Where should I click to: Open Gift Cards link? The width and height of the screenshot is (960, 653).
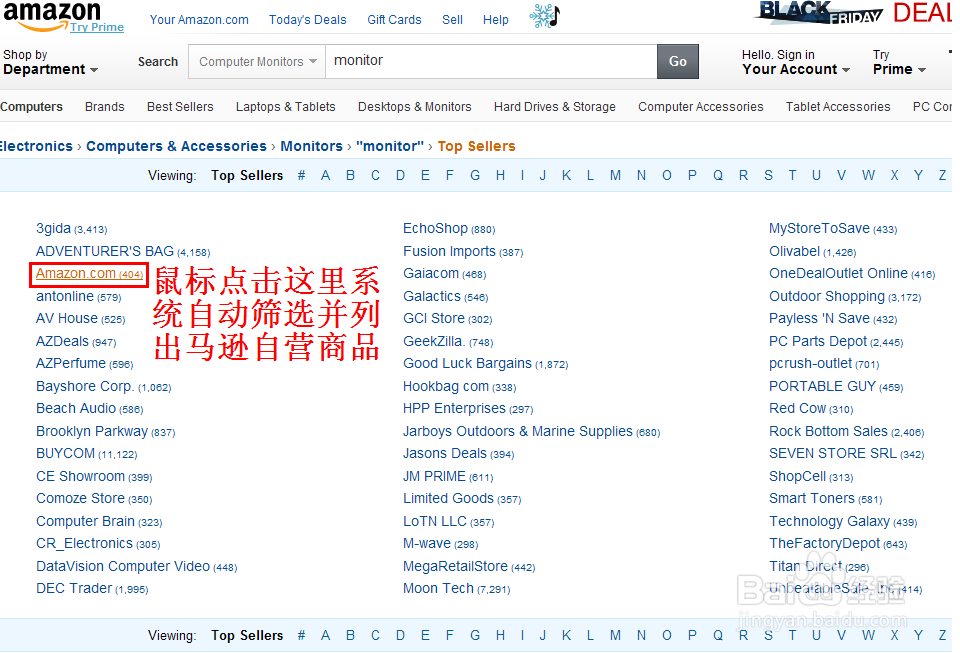pos(394,20)
